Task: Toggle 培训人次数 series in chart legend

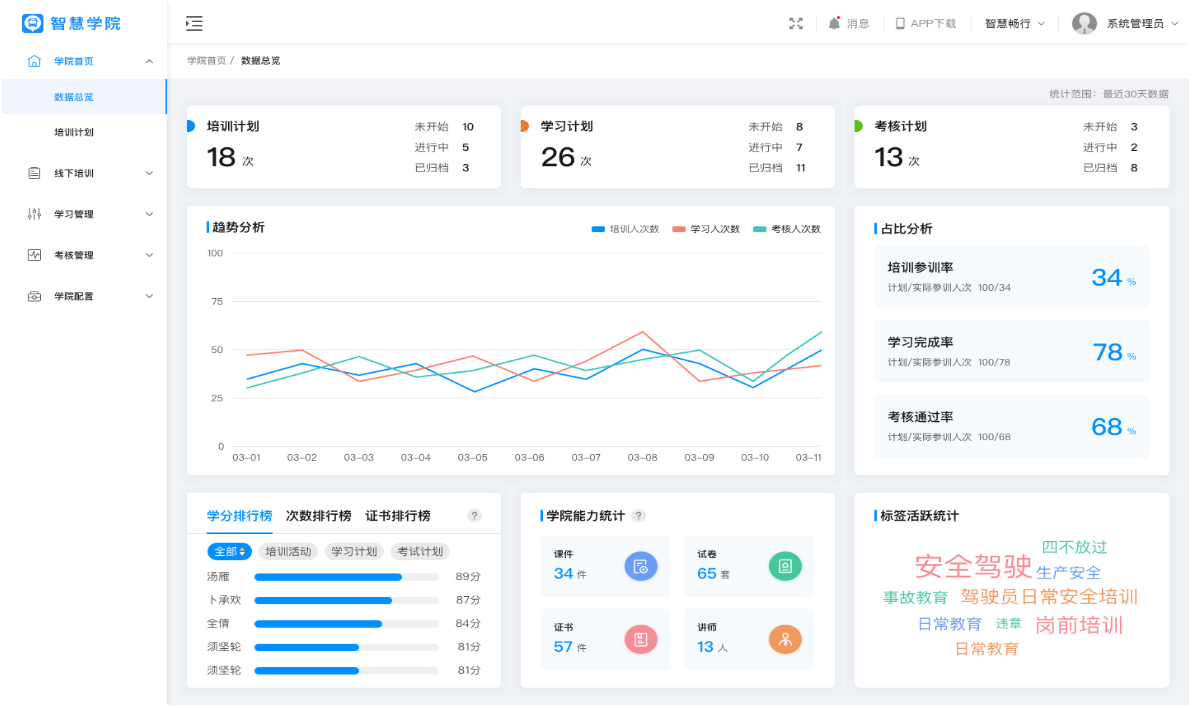Action: (625, 229)
